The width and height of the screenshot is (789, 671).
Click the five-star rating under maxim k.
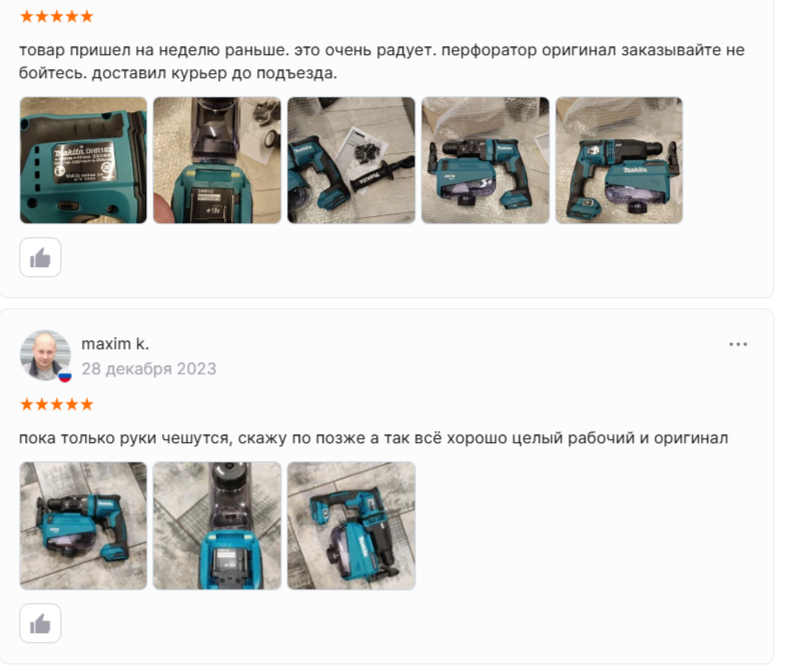57,404
